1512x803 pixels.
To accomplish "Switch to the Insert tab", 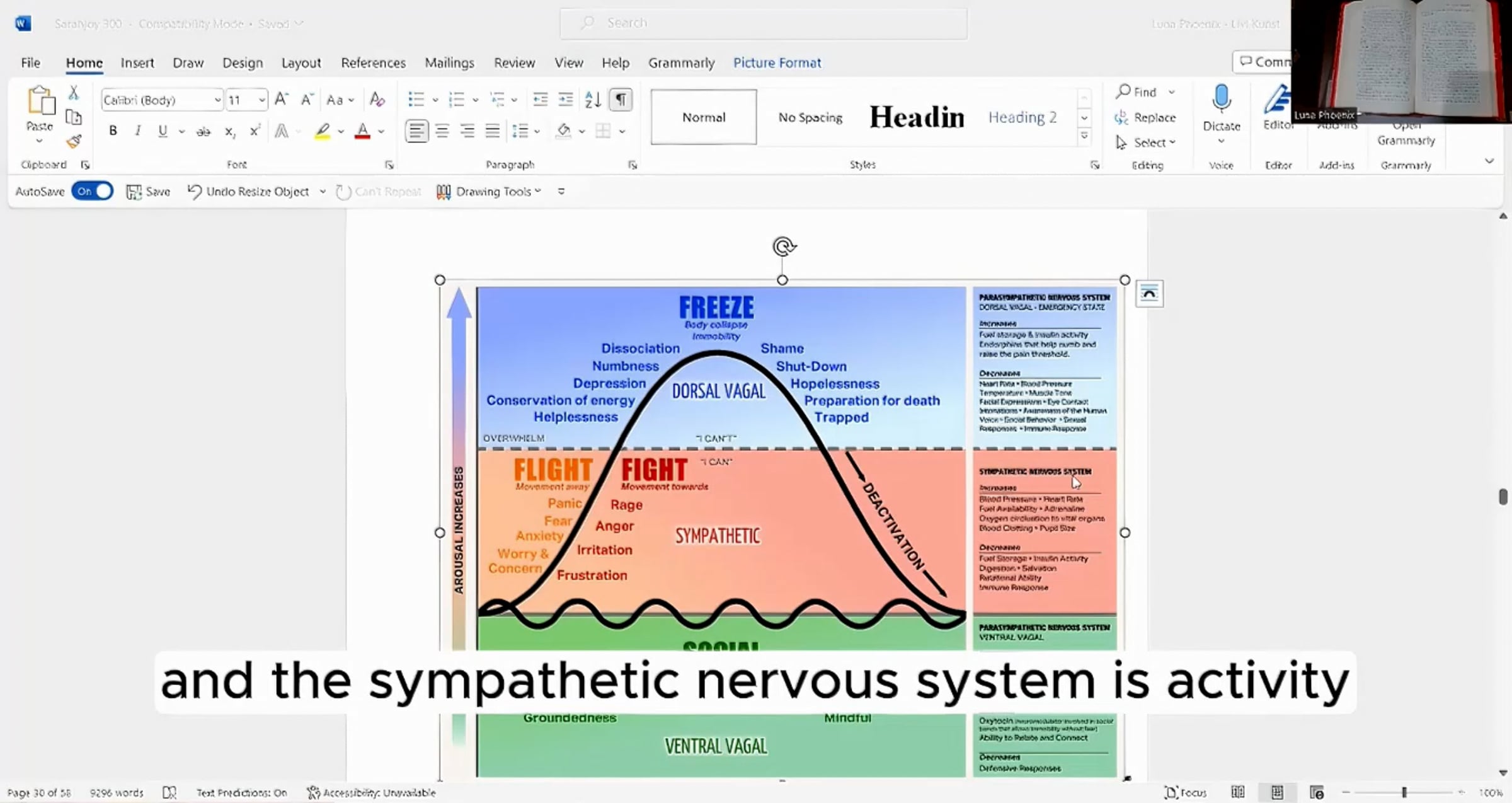I will click(x=137, y=62).
